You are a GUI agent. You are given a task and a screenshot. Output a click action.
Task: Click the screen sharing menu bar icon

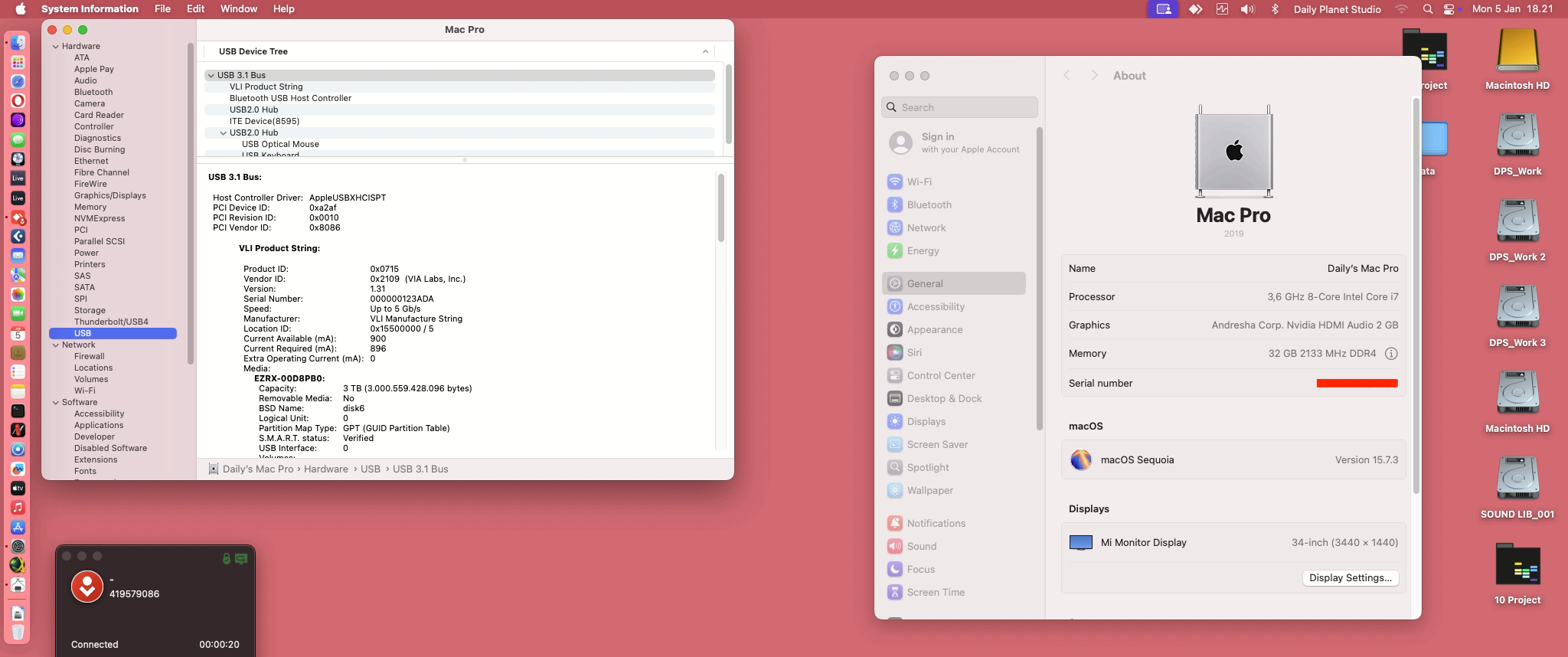pyautogui.click(x=1163, y=9)
